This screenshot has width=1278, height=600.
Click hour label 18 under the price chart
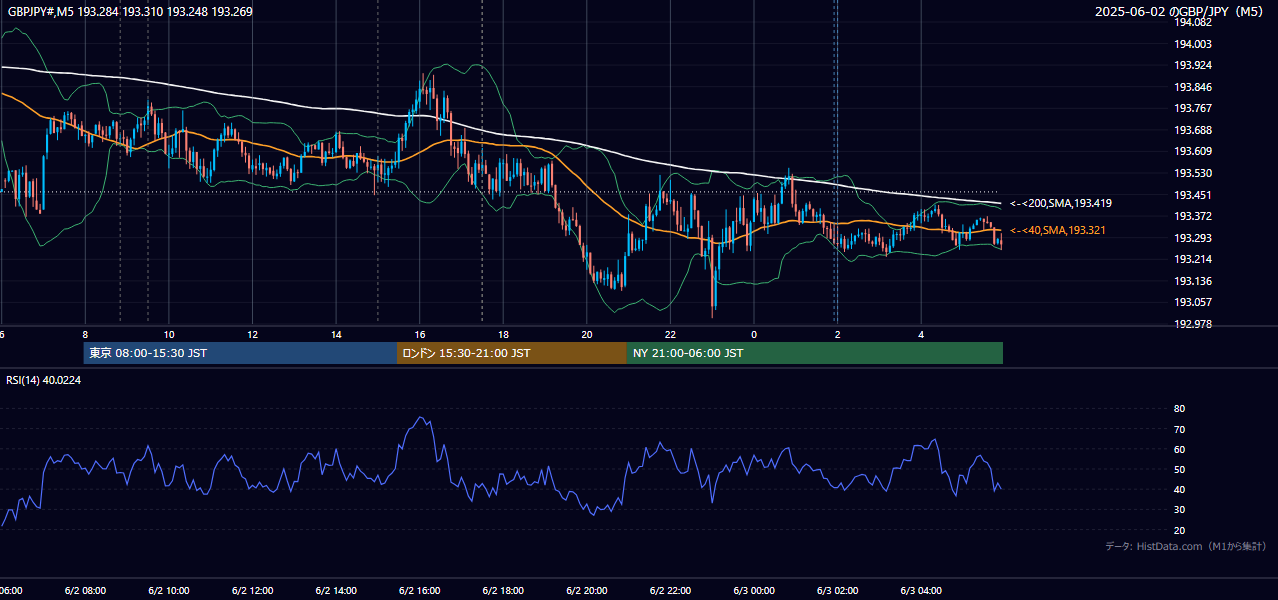click(504, 334)
